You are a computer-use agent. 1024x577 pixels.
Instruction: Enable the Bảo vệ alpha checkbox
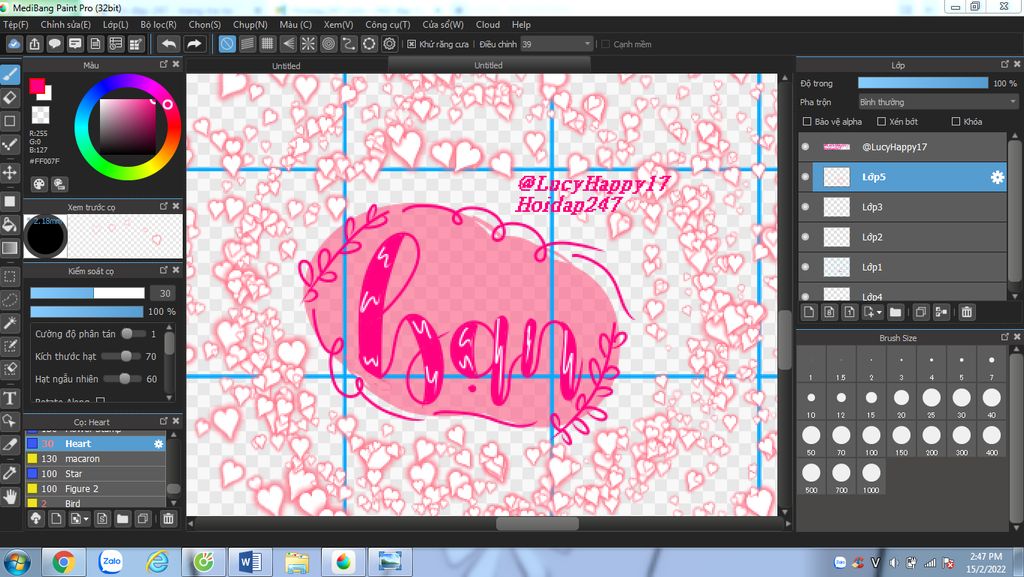click(808, 122)
